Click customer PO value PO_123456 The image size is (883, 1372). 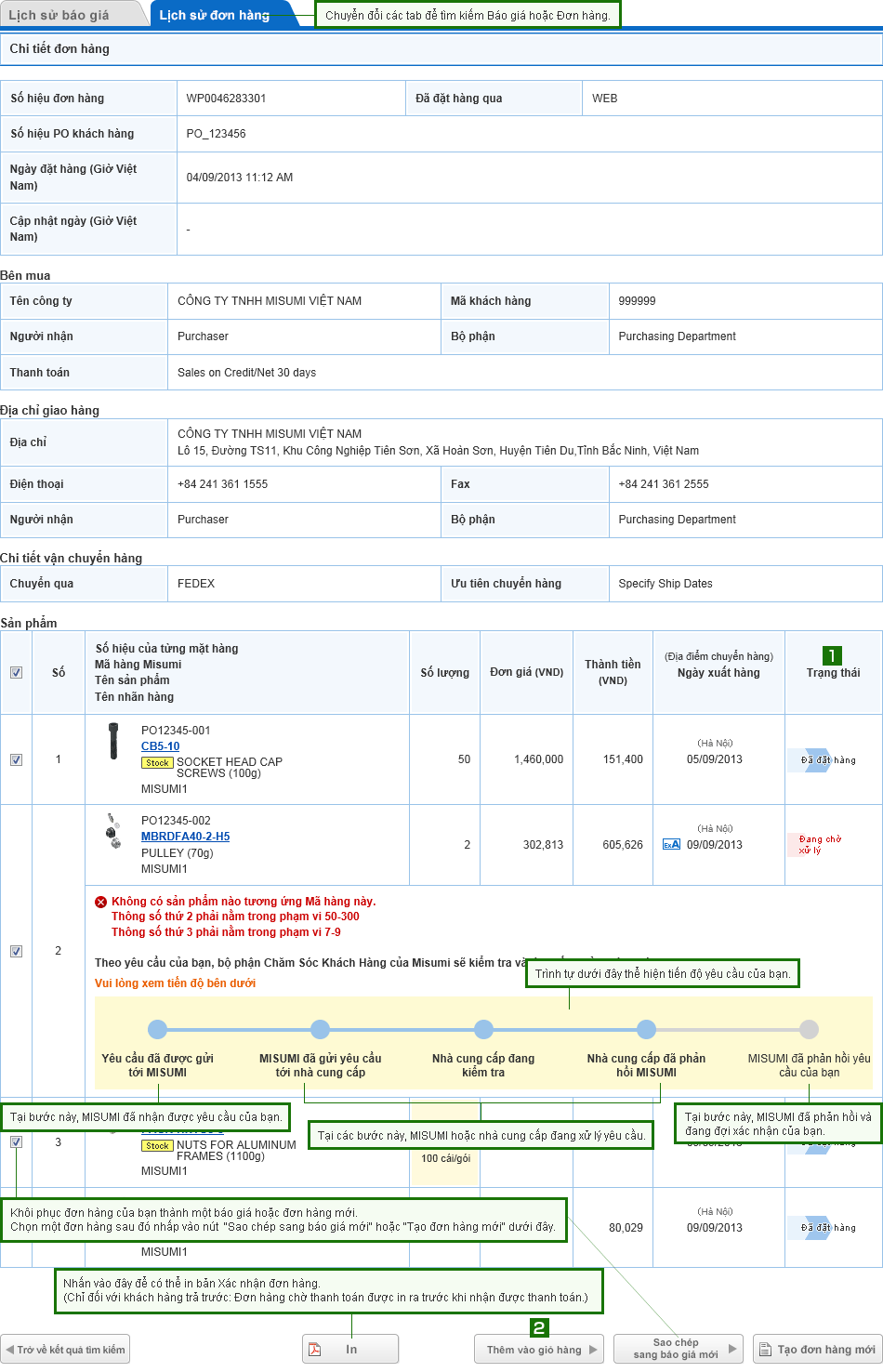click(x=216, y=134)
